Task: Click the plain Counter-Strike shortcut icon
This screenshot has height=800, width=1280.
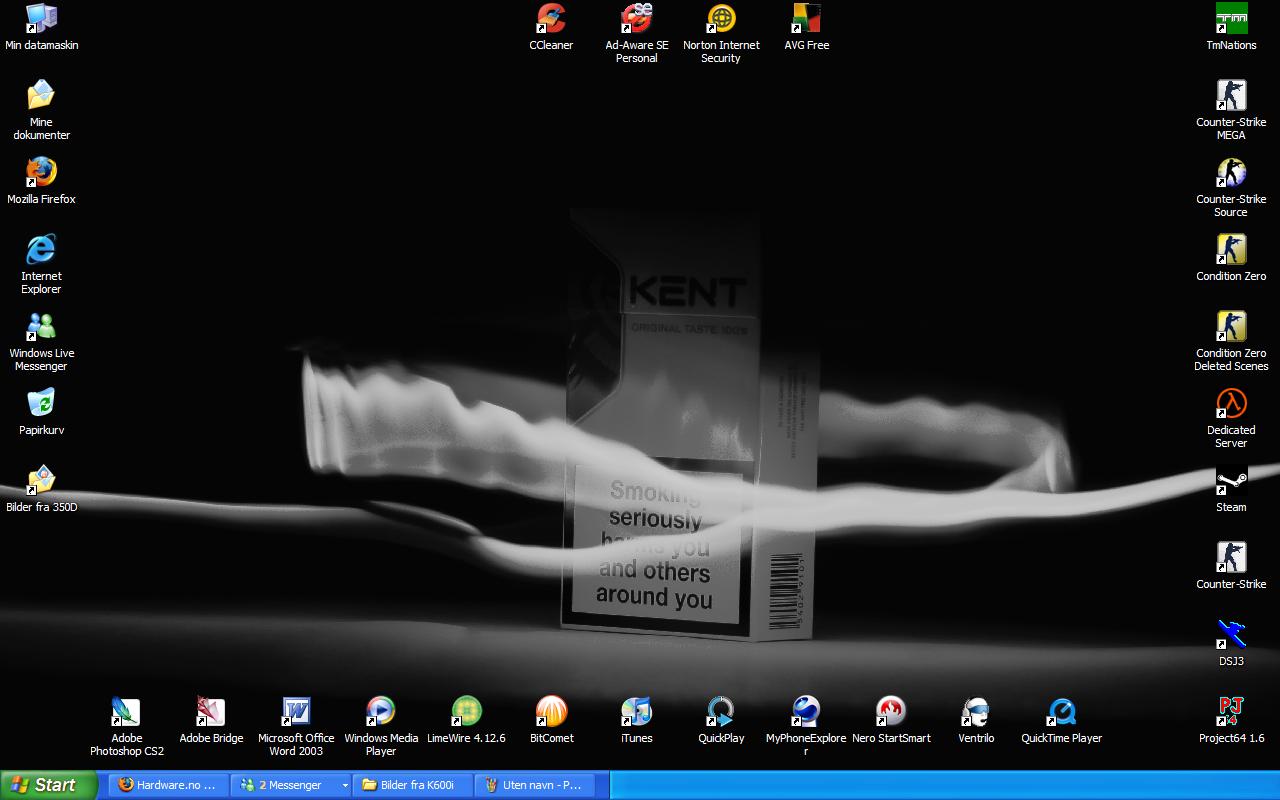Action: point(1231,557)
